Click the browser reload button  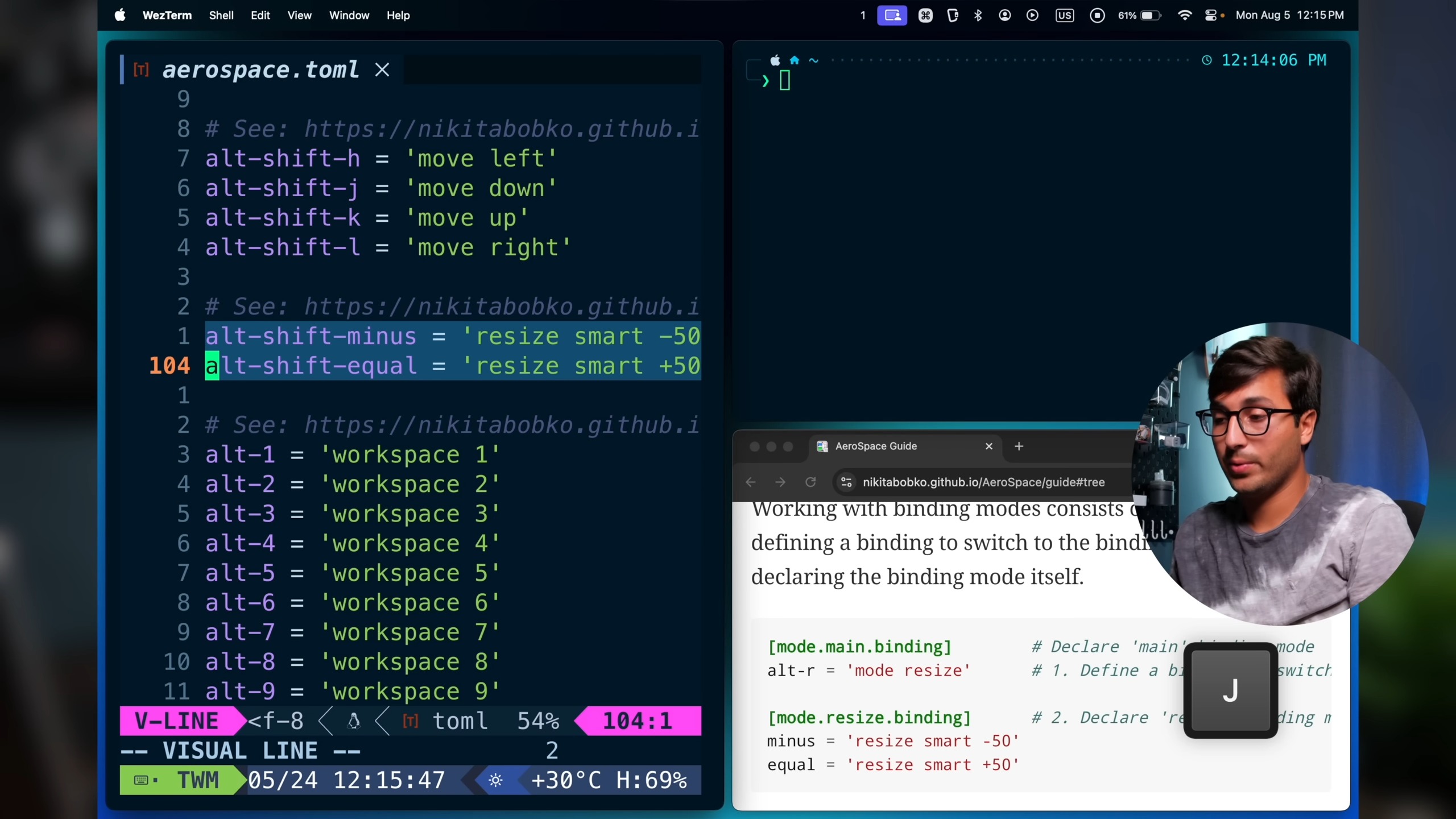[x=810, y=482]
